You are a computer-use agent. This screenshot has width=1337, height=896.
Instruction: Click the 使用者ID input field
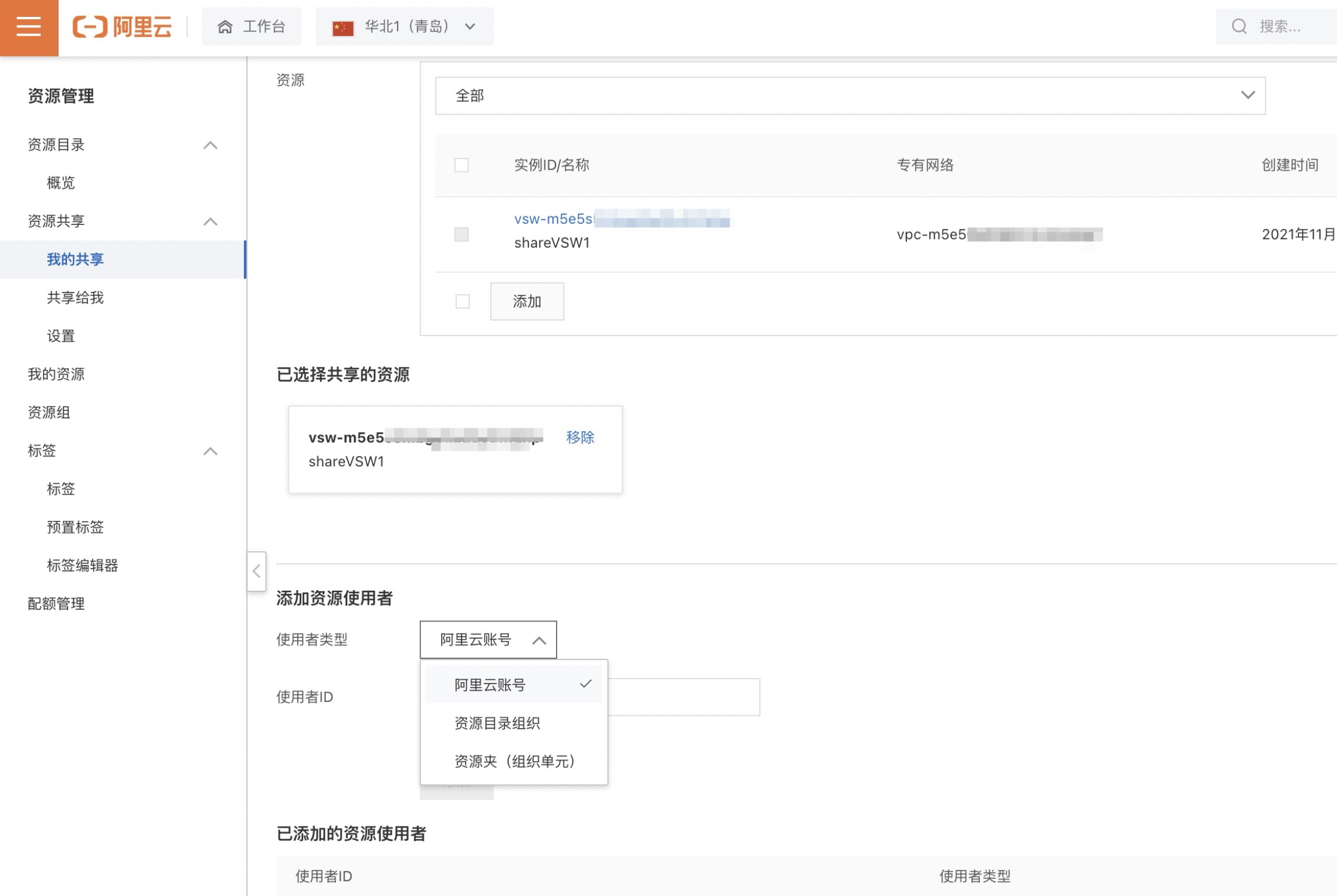pos(683,697)
